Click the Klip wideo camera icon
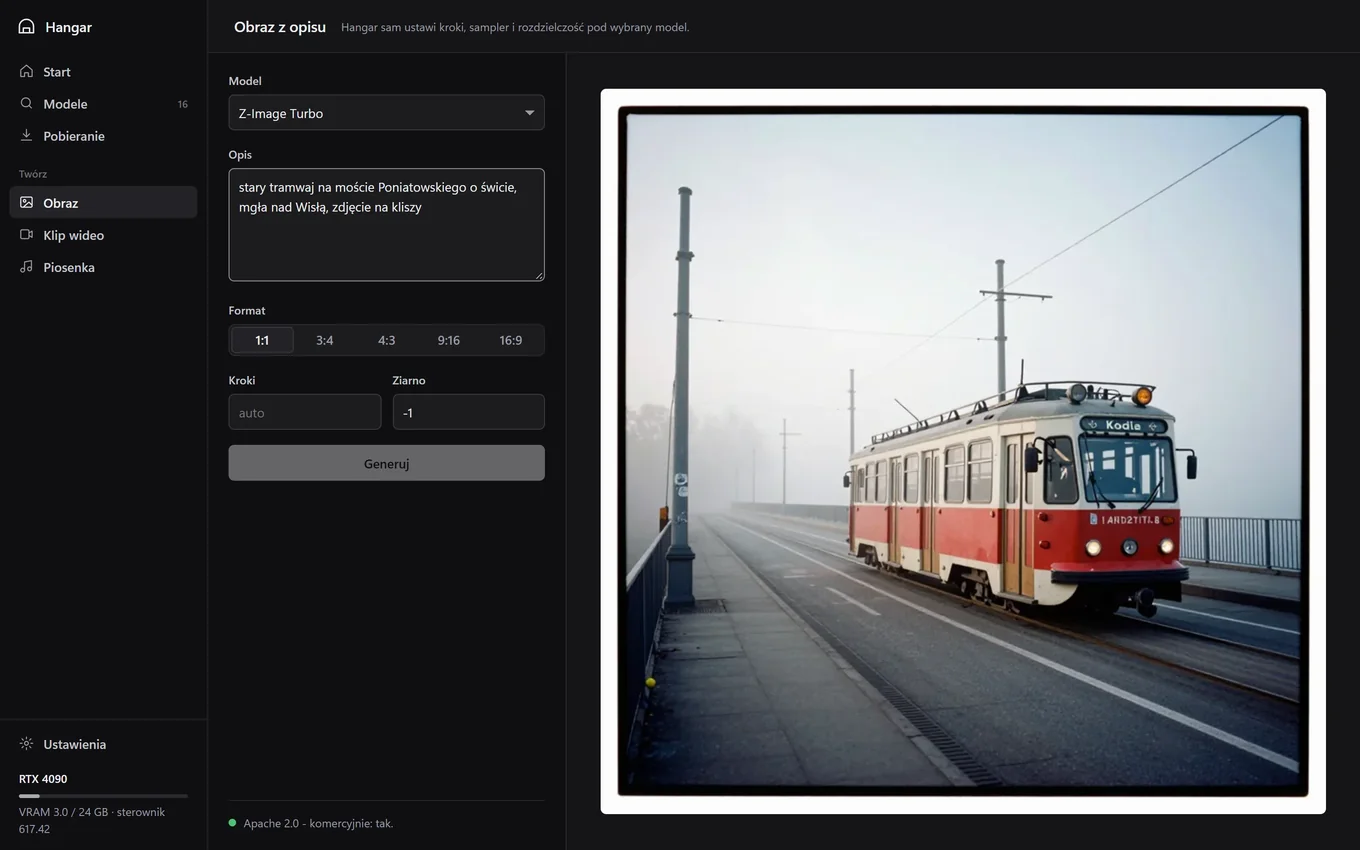 click(26, 235)
